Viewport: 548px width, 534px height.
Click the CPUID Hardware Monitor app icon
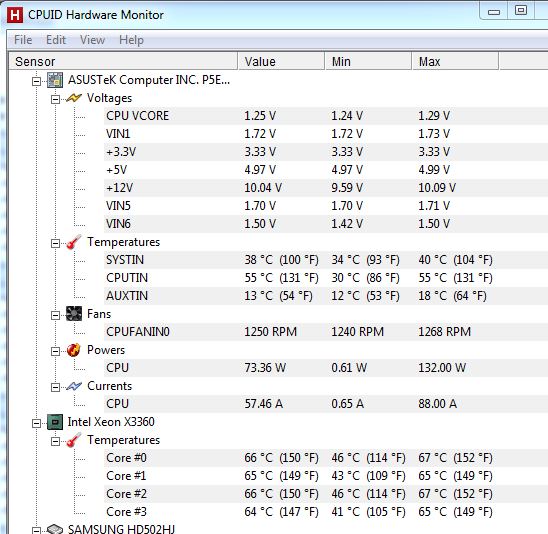coord(15,15)
